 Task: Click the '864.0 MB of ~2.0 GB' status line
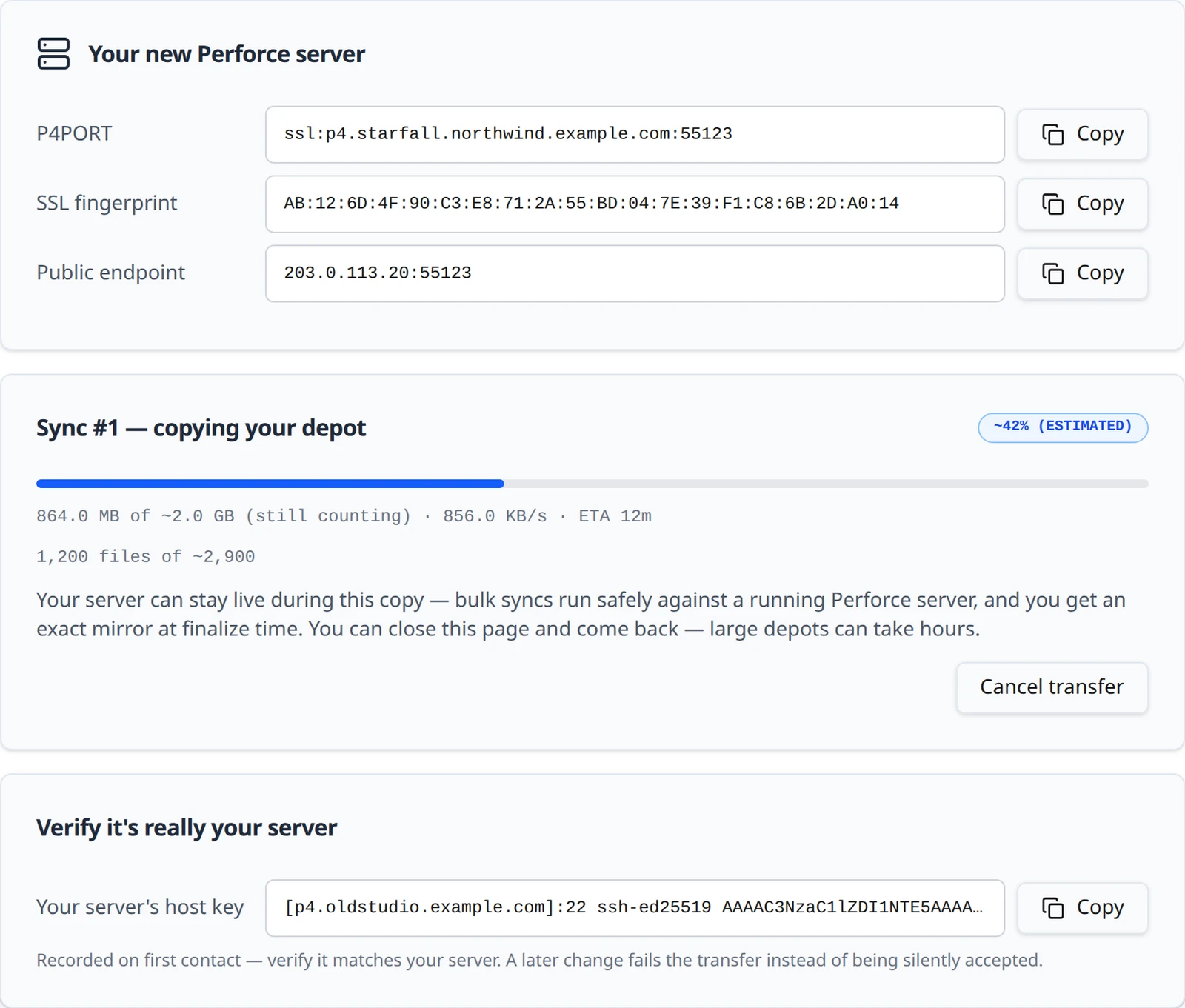(344, 515)
